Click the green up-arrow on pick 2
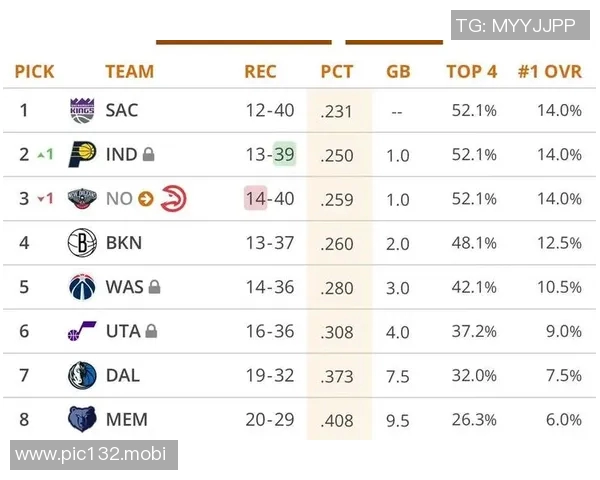Screen dimensions: 600x480 pos(42,155)
